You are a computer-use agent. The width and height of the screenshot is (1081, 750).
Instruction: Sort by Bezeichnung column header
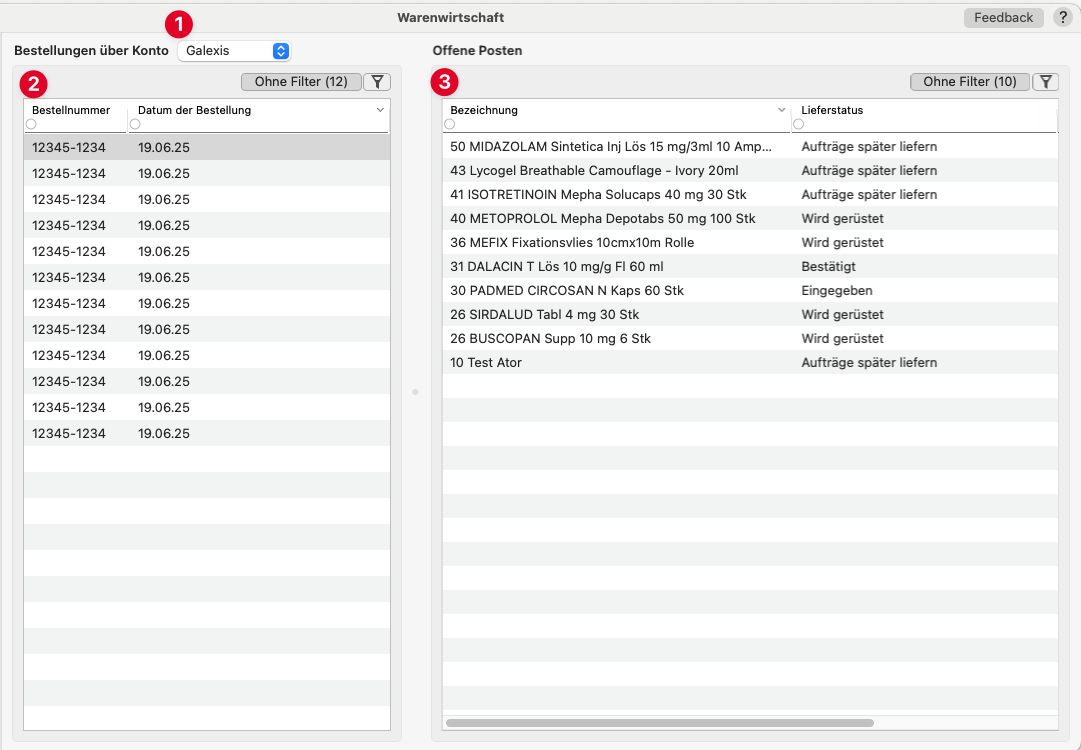coord(484,110)
